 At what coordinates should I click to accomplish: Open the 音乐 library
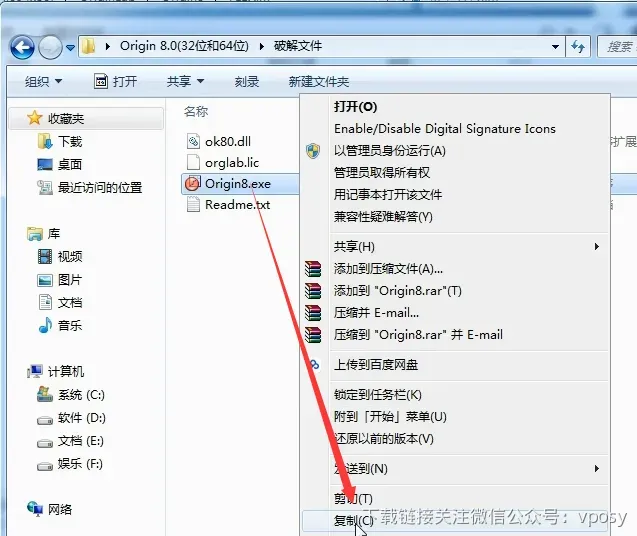coord(70,325)
